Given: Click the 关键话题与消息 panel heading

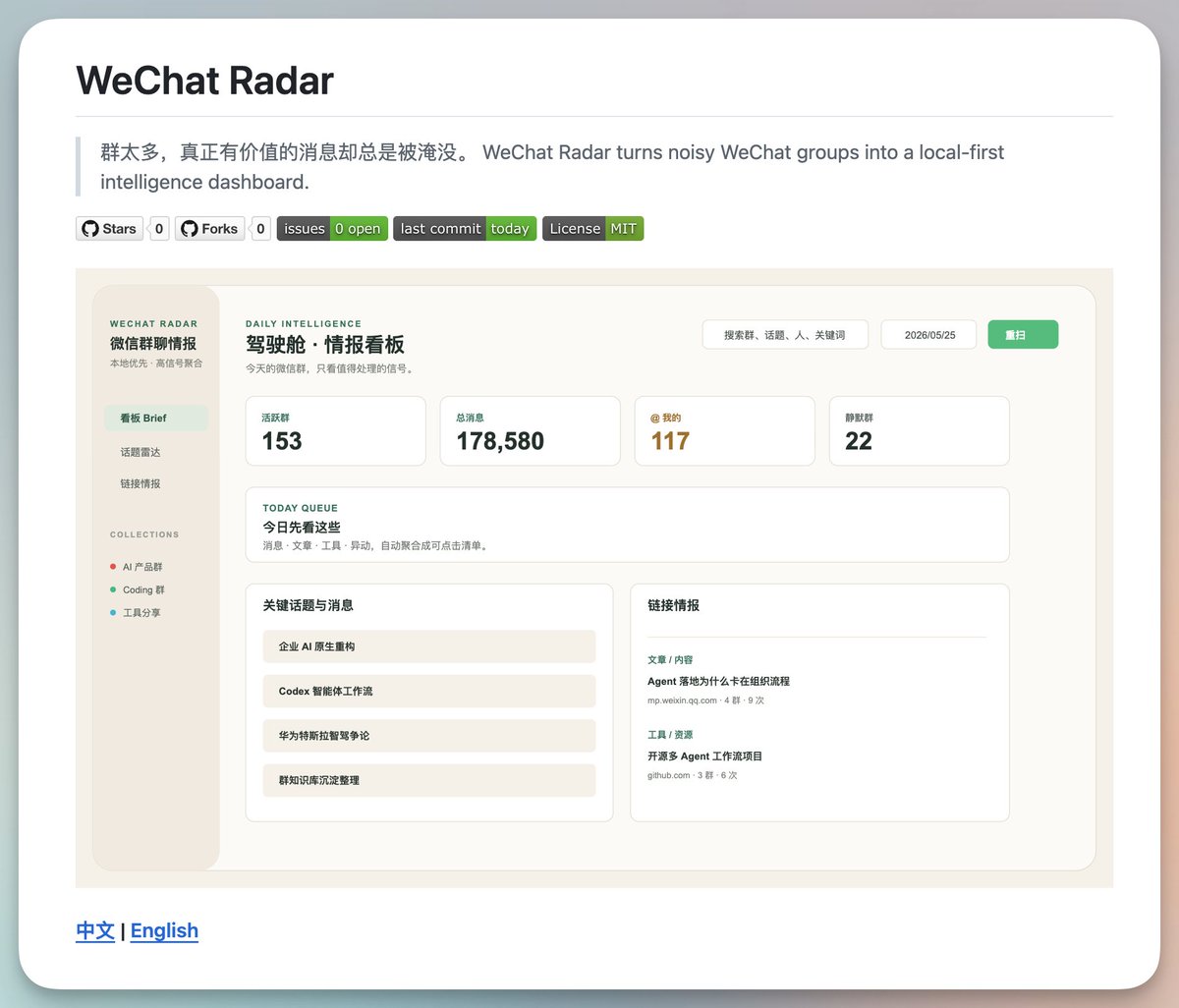Looking at the screenshot, I should click(308, 605).
